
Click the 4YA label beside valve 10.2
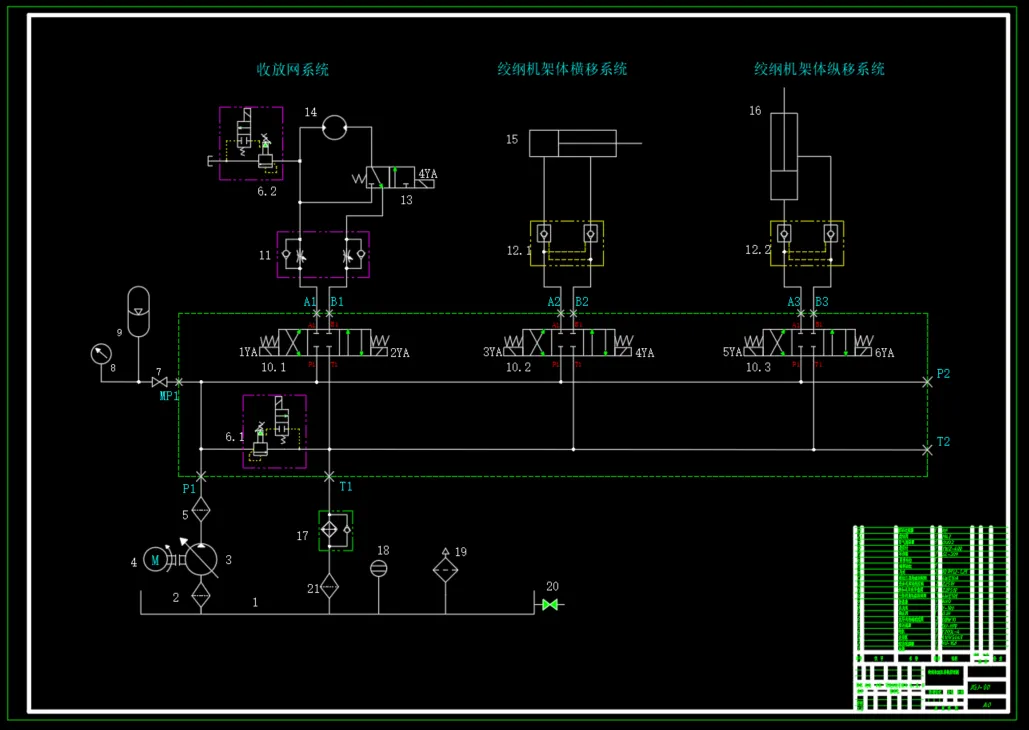[644, 353]
